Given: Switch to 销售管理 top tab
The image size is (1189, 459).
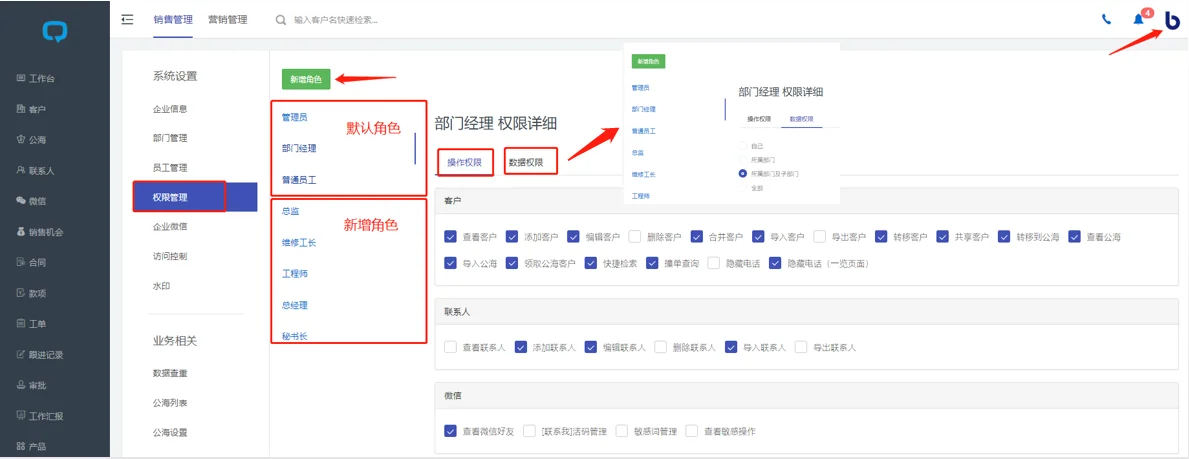Looking at the screenshot, I should pyautogui.click(x=173, y=20).
